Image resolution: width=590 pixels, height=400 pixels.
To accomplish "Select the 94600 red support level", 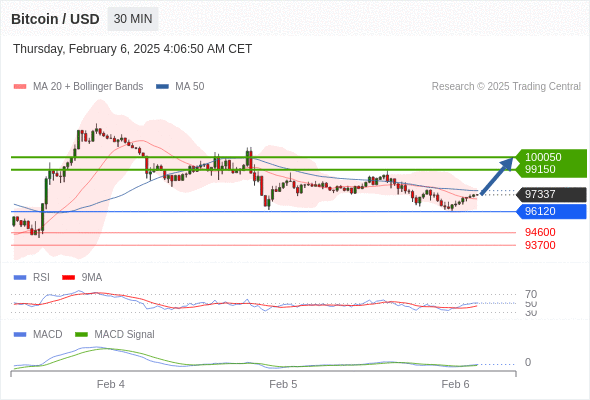I will click(x=540, y=232).
